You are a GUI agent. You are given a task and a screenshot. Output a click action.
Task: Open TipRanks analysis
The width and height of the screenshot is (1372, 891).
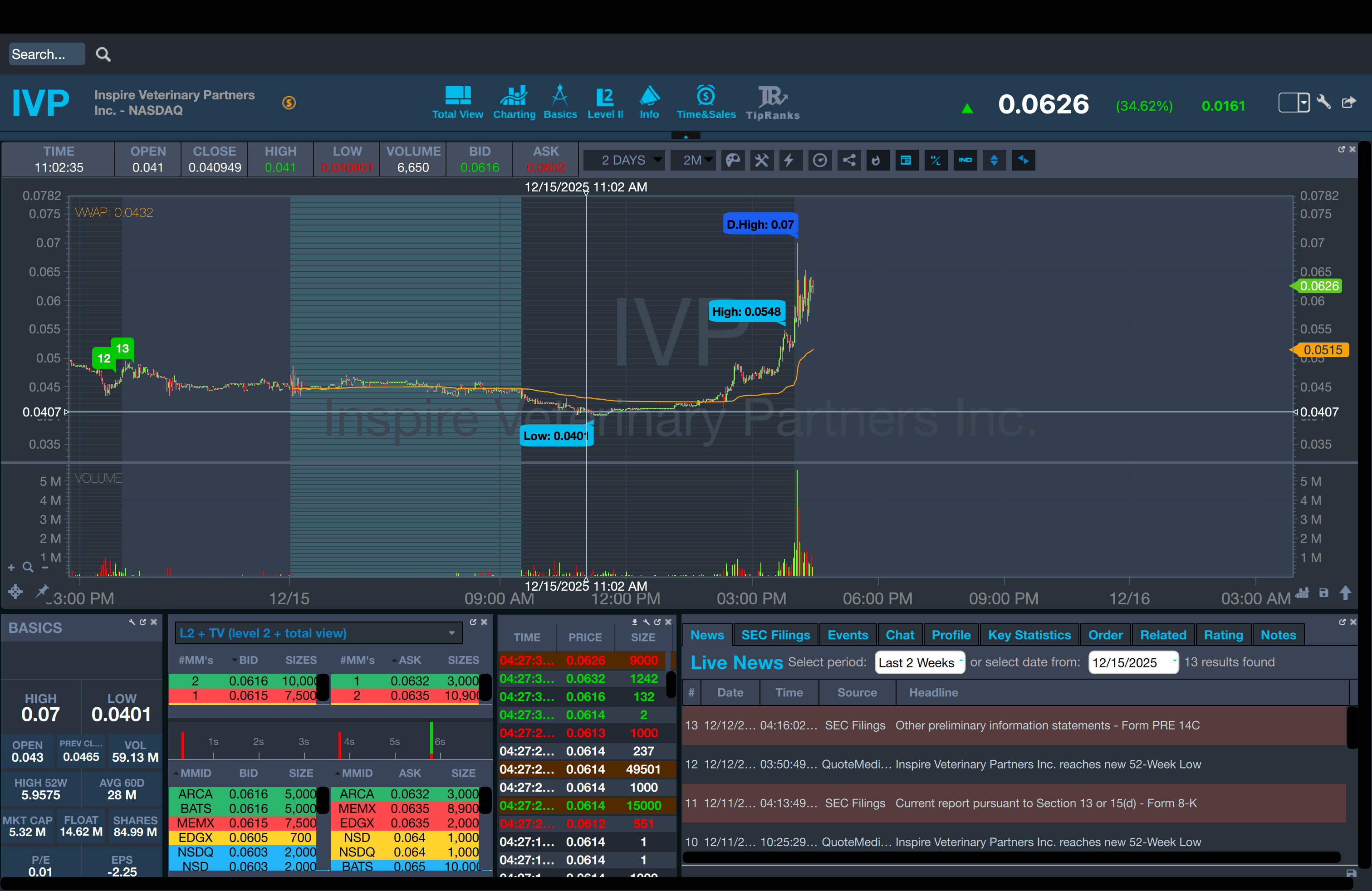pos(773,103)
